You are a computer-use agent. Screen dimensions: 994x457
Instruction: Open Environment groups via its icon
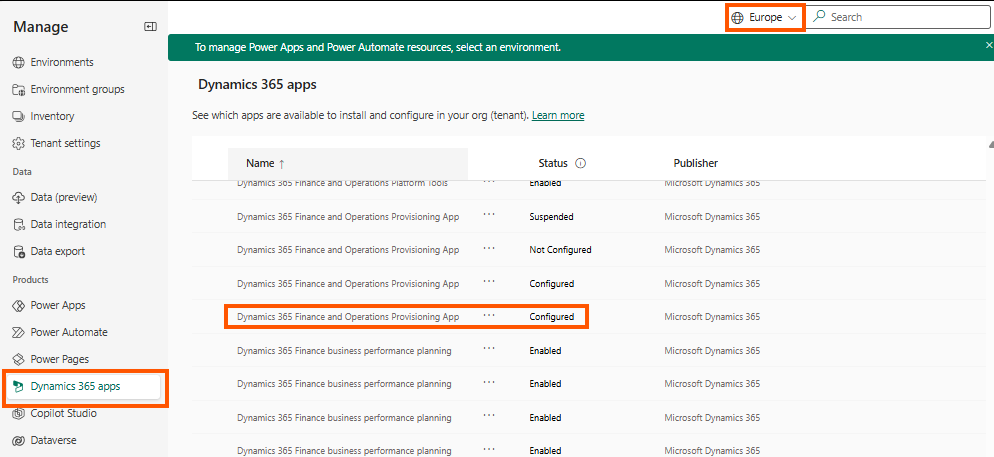[18, 89]
